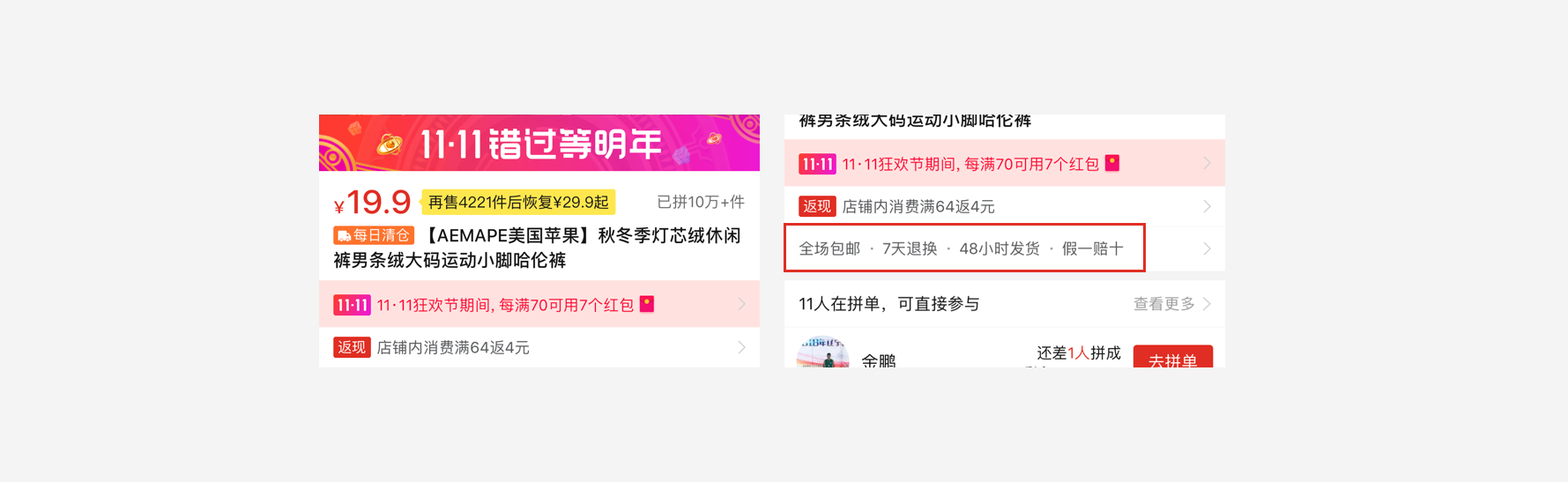Open left panel 店铺内消费满64返4元 chevron
1568x482 pixels.
point(741,347)
